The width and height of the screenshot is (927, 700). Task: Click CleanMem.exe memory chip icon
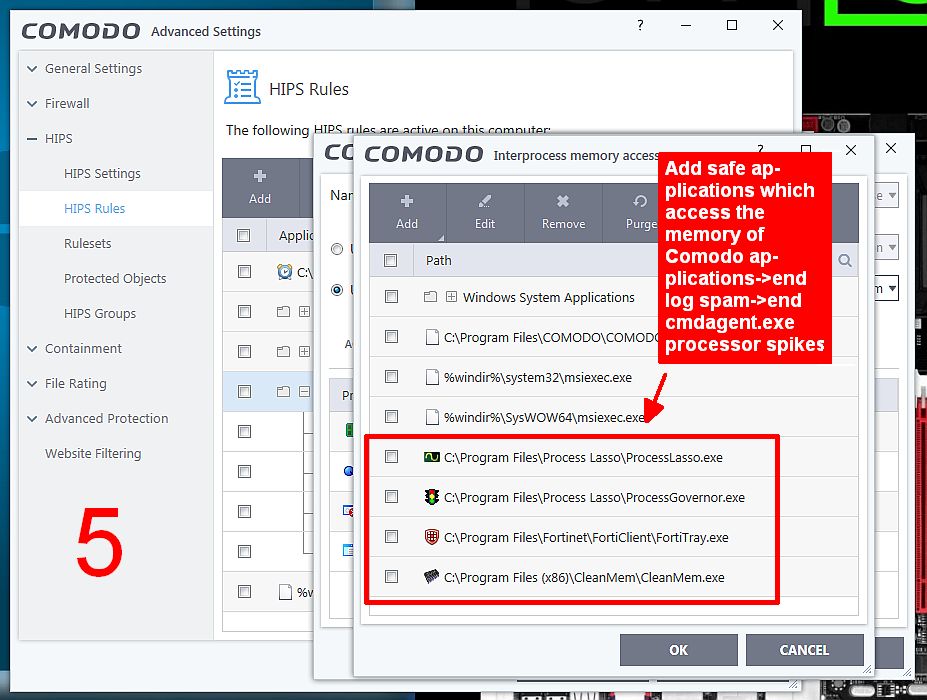432,576
